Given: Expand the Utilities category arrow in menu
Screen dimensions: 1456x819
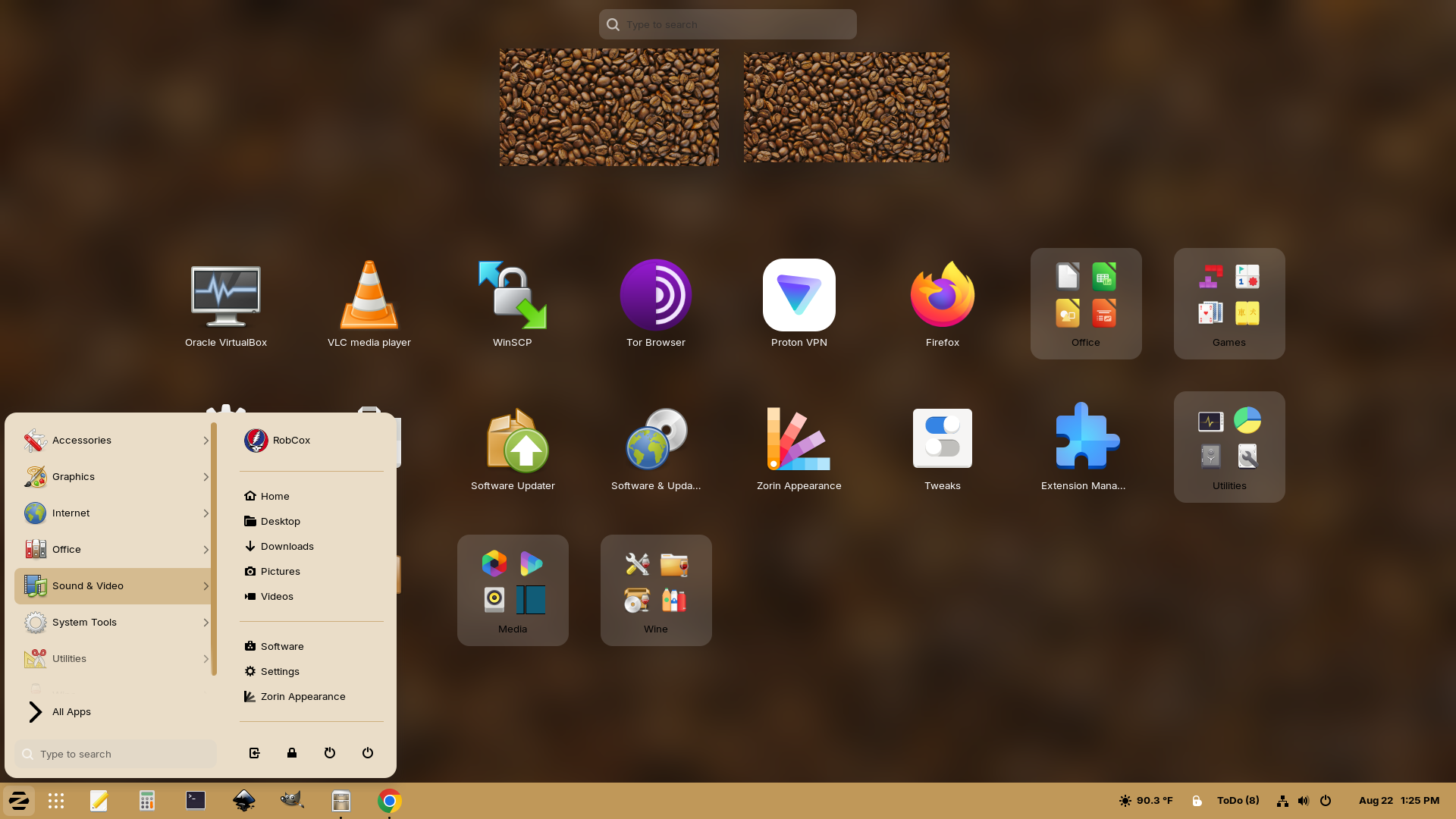Looking at the screenshot, I should 206,659.
